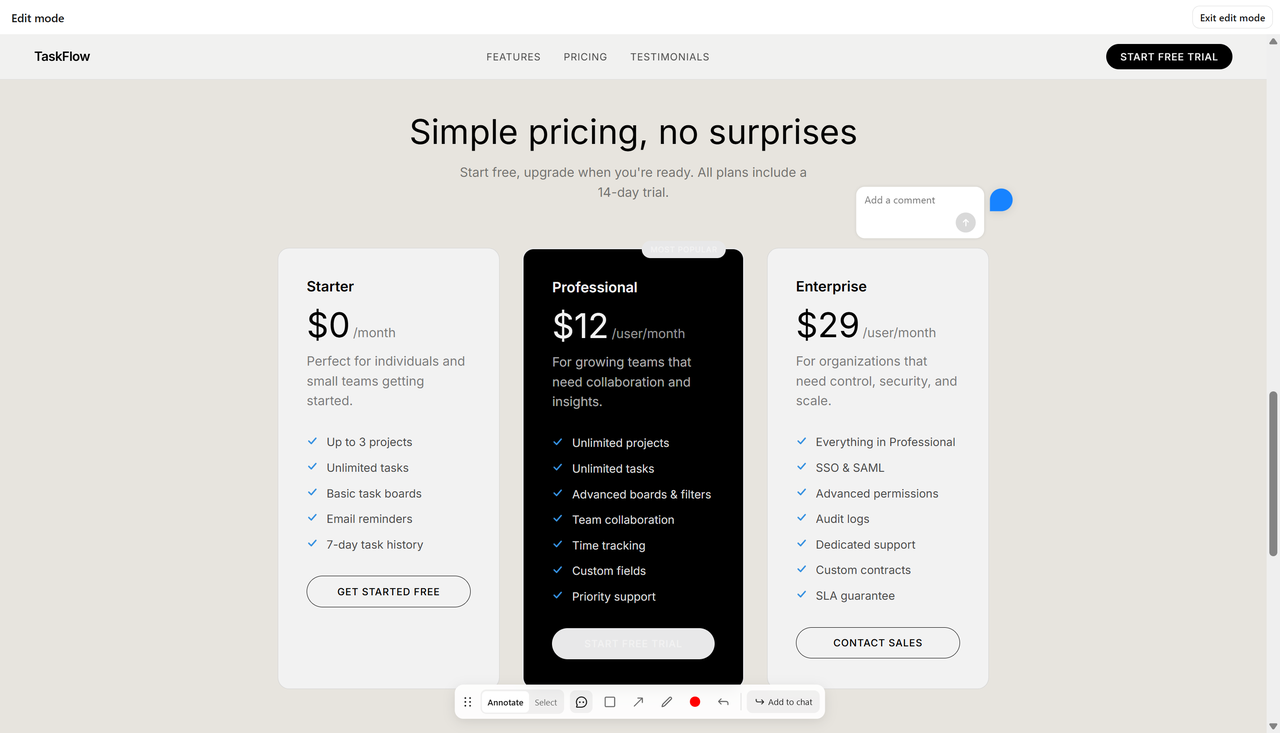
Task: Click Add to chat button
Action: point(784,702)
